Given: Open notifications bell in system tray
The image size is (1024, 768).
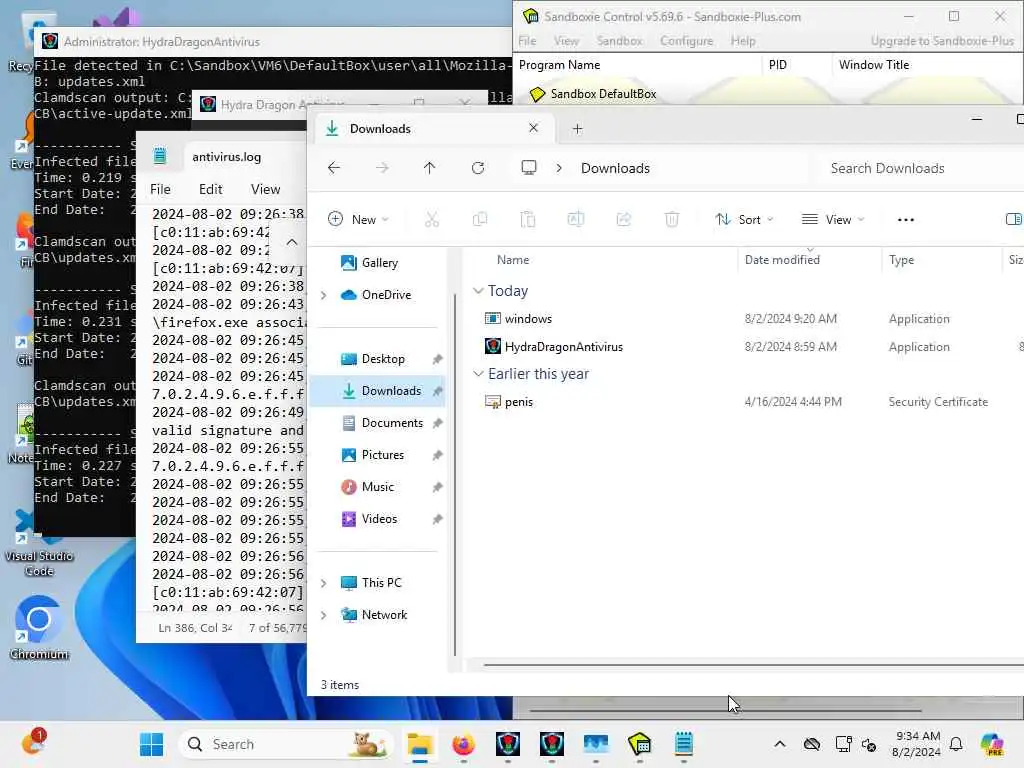Looking at the screenshot, I should (x=956, y=744).
